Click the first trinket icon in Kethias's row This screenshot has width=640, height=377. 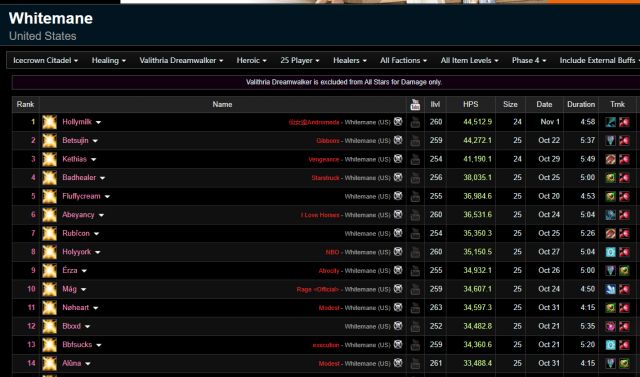pyautogui.click(x=611, y=159)
